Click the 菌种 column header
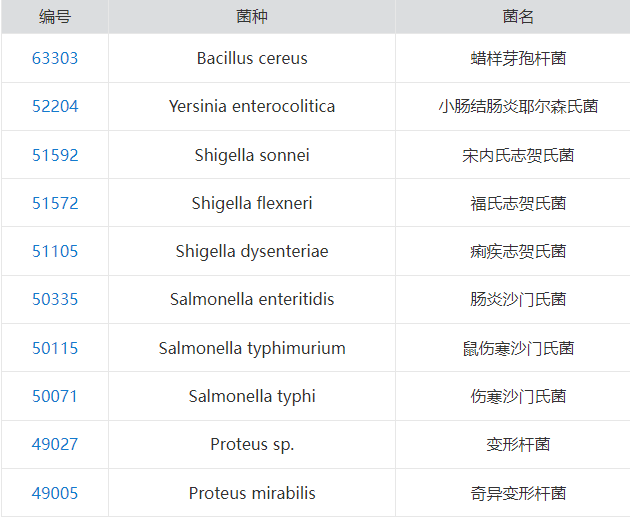The image size is (630, 520). tap(252, 17)
